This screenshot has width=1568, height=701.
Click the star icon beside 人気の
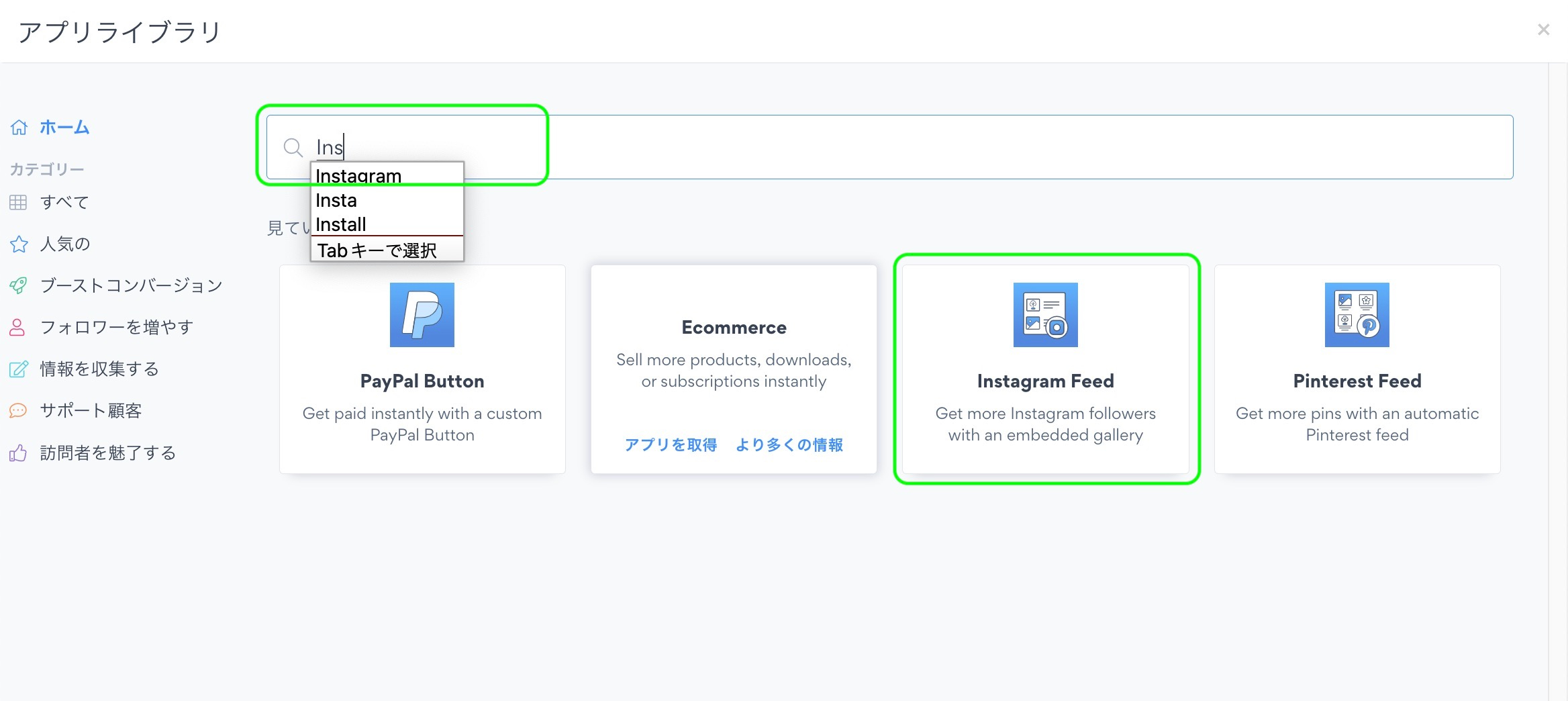(x=19, y=244)
